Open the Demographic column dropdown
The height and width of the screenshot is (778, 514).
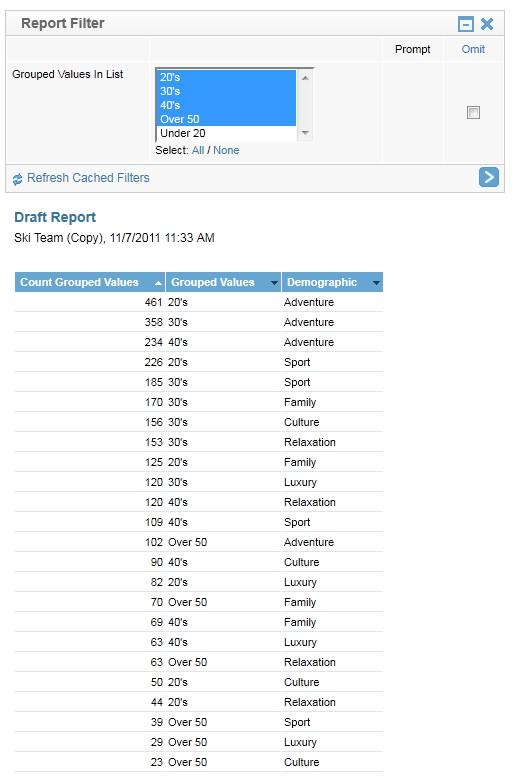point(376,283)
